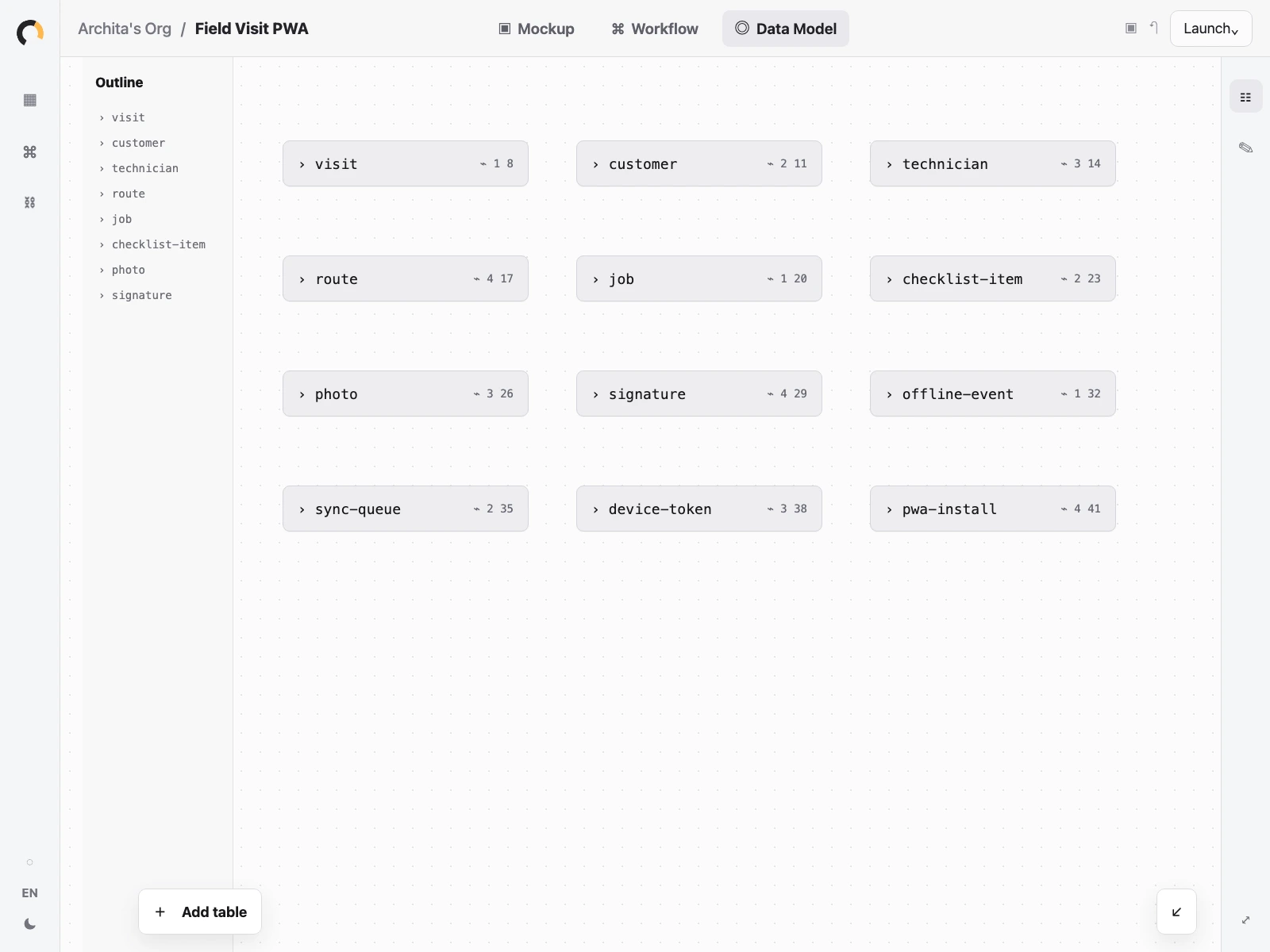Viewport: 1270px width, 952px height.
Task: Select the offline-event table name
Action: tap(958, 394)
